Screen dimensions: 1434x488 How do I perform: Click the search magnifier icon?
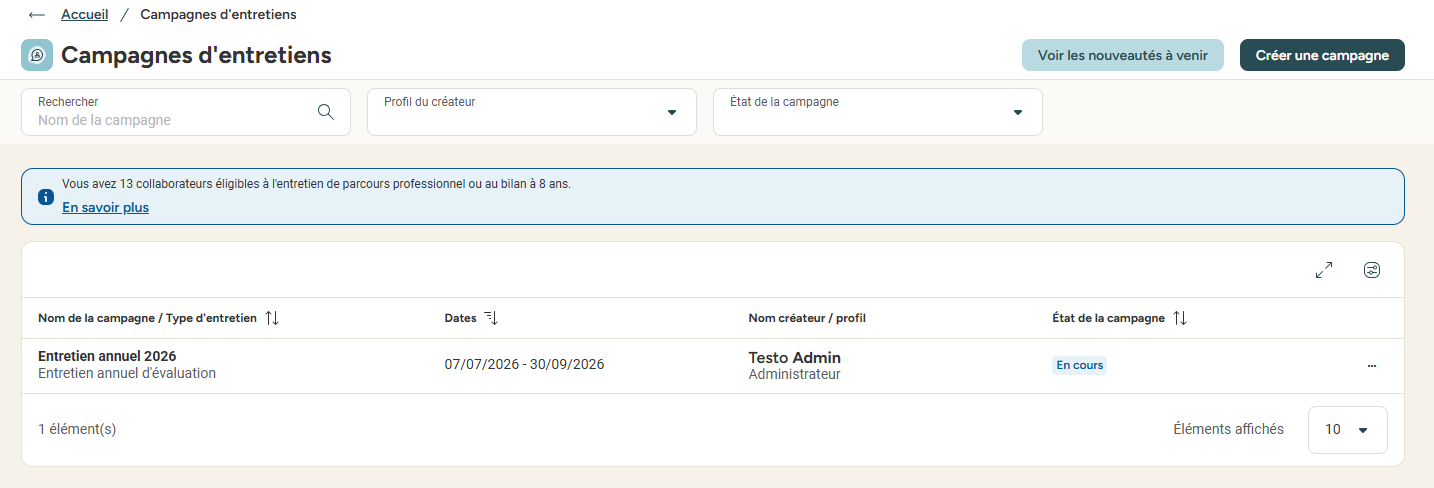coord(325,111)
